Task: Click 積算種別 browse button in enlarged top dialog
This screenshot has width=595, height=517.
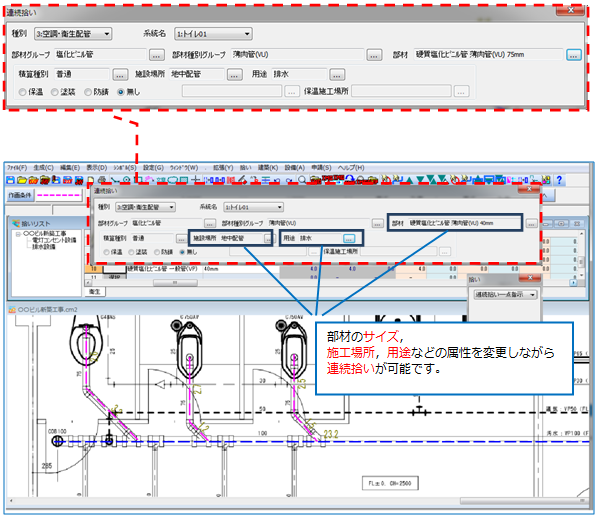Action: (120, 75)
